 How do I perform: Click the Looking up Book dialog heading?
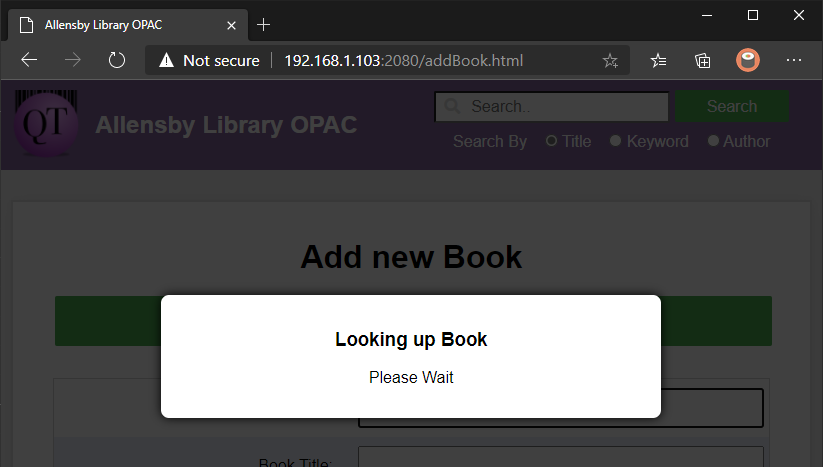pos(411,339)
